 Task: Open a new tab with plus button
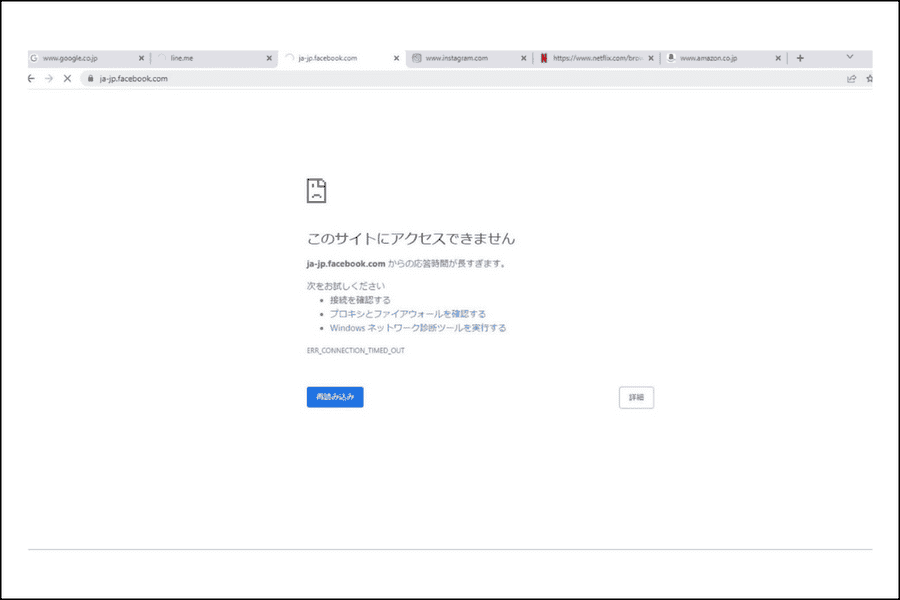coord(800,58)
